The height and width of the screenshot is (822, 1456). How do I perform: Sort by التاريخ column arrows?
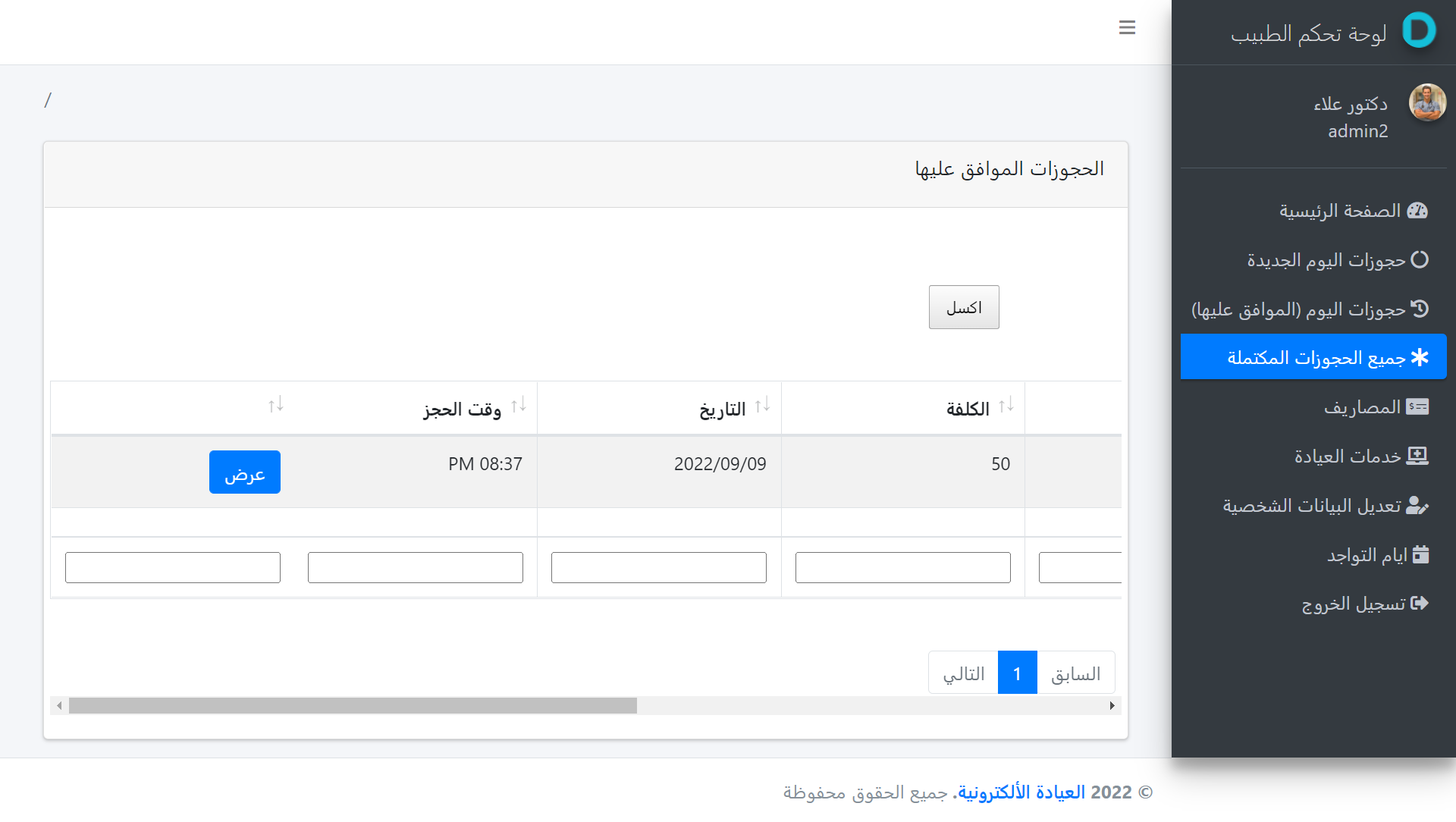point(762,406)
